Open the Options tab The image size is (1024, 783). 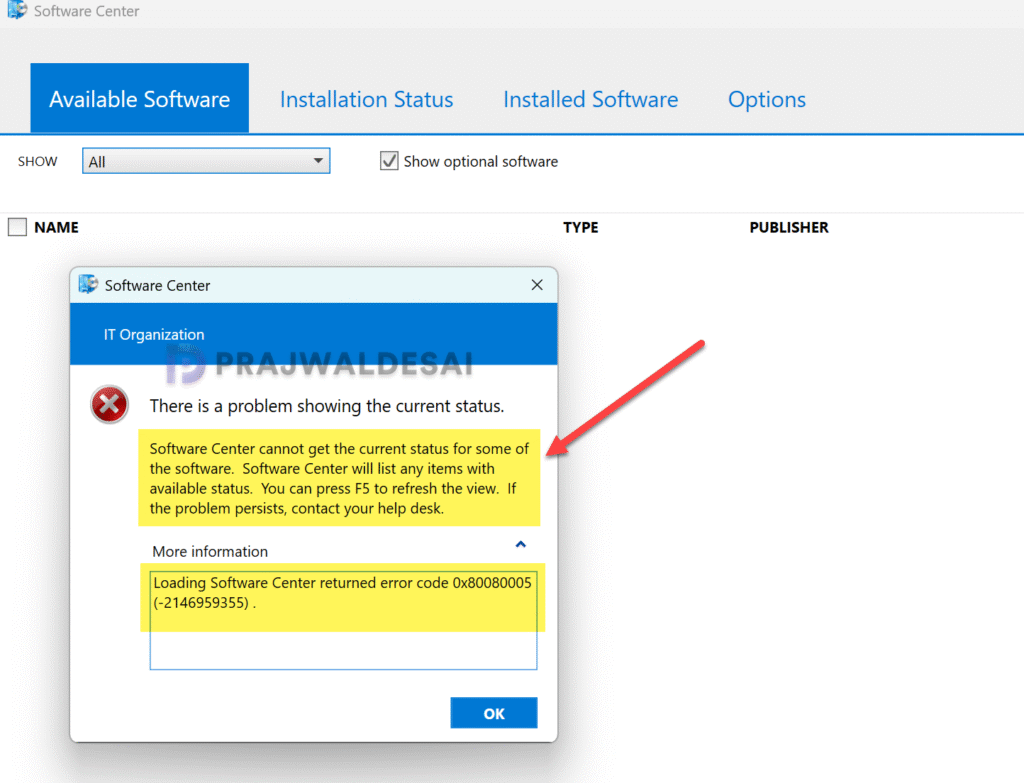[767, 99]
